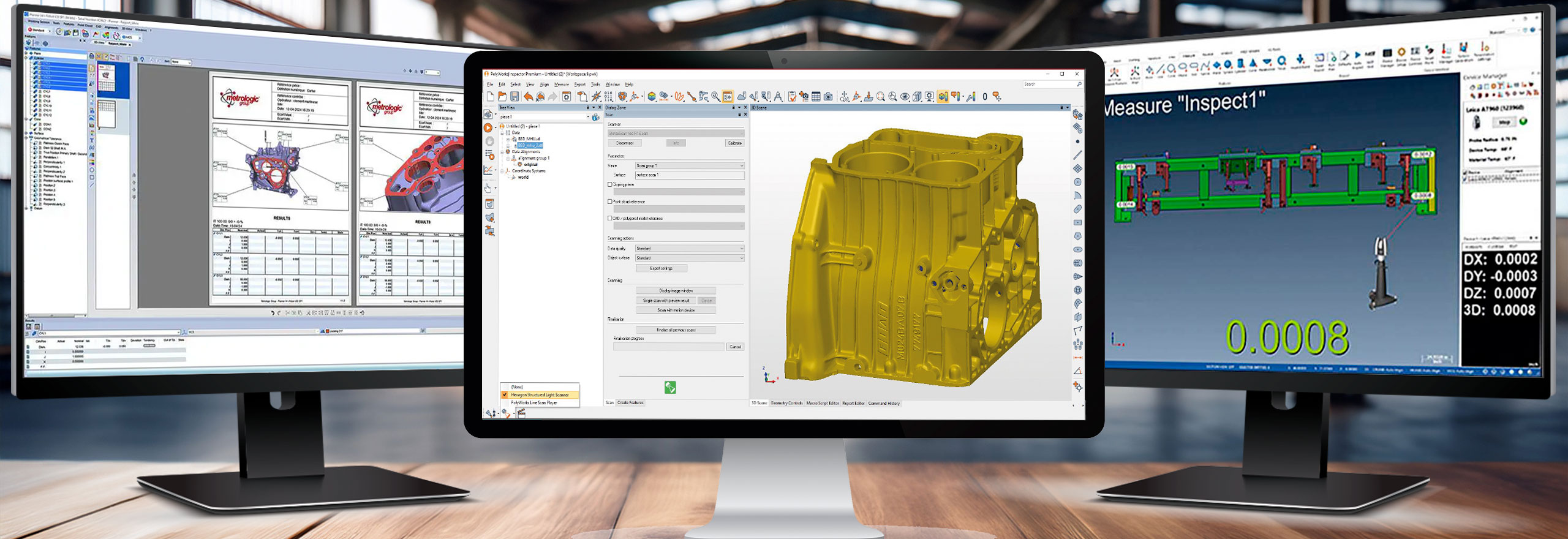The image size is (1568, 539).
Task: Enable the Point cloud reference checkbox
Action: [609, 202]
